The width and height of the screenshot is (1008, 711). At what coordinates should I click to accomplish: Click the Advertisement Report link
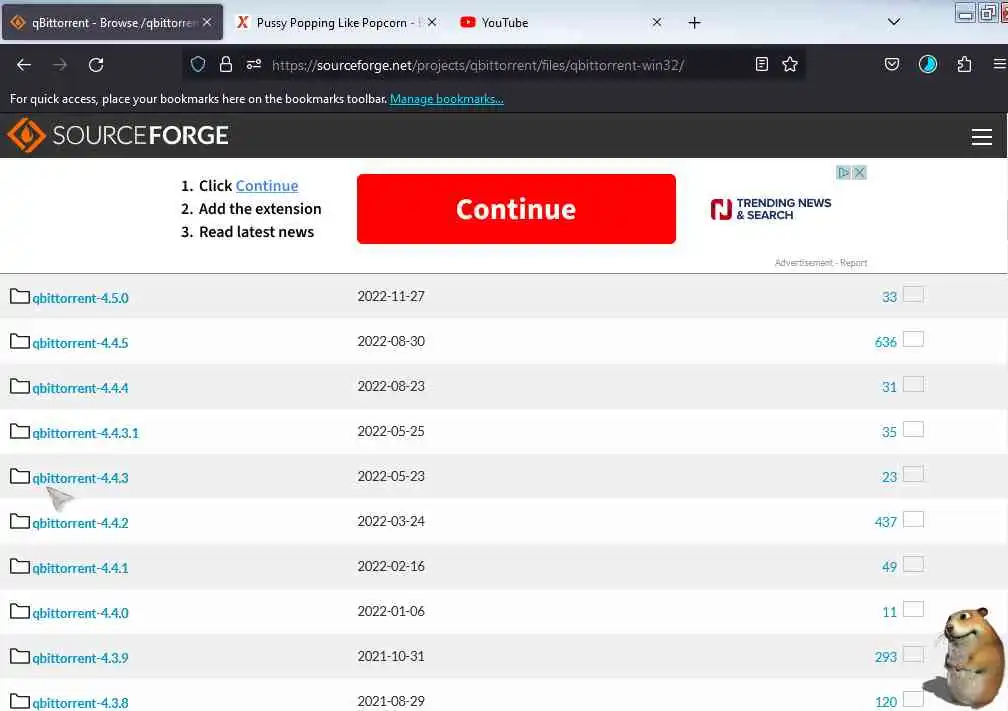click(821, 263)
